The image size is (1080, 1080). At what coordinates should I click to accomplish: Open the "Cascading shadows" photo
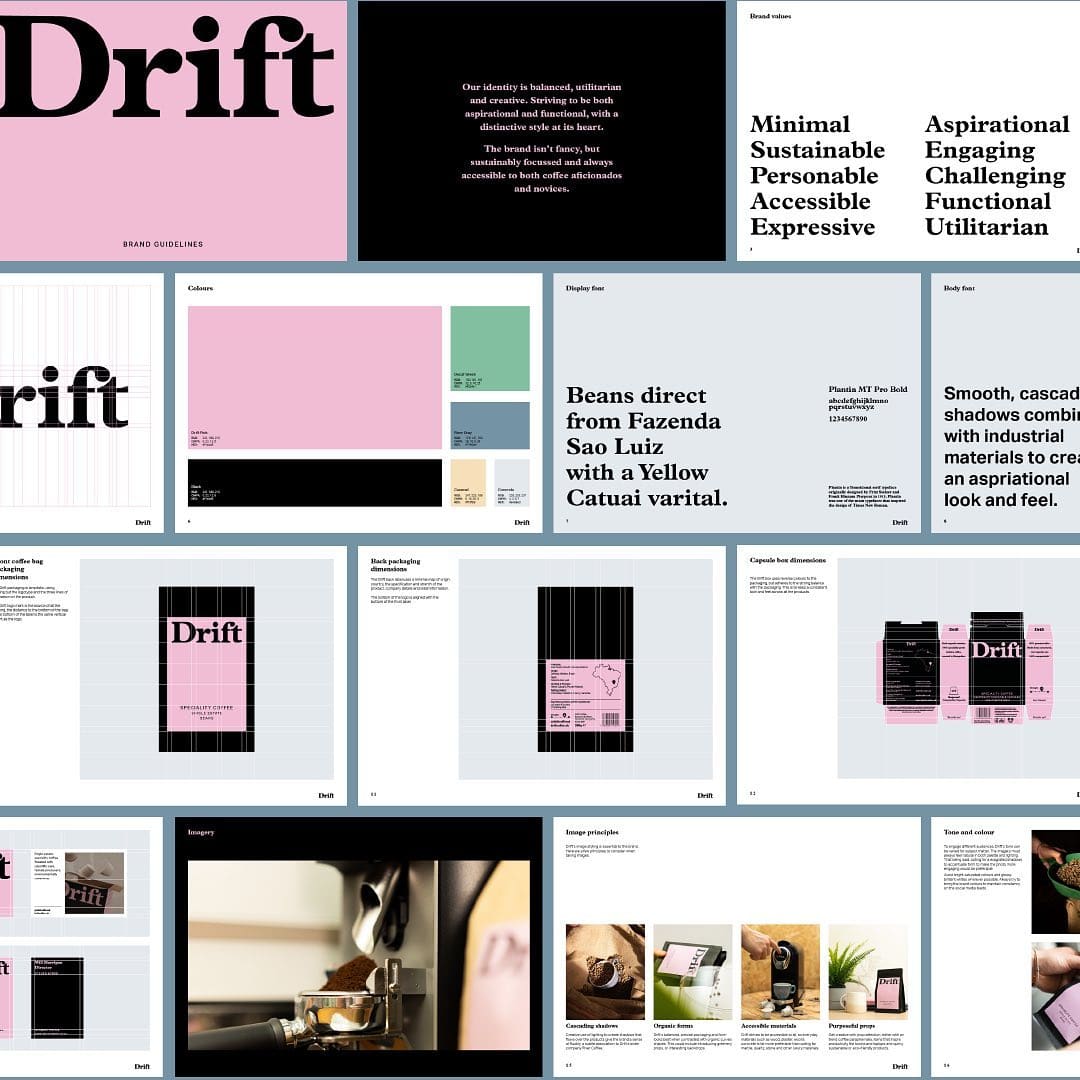[x=605, y=972]
